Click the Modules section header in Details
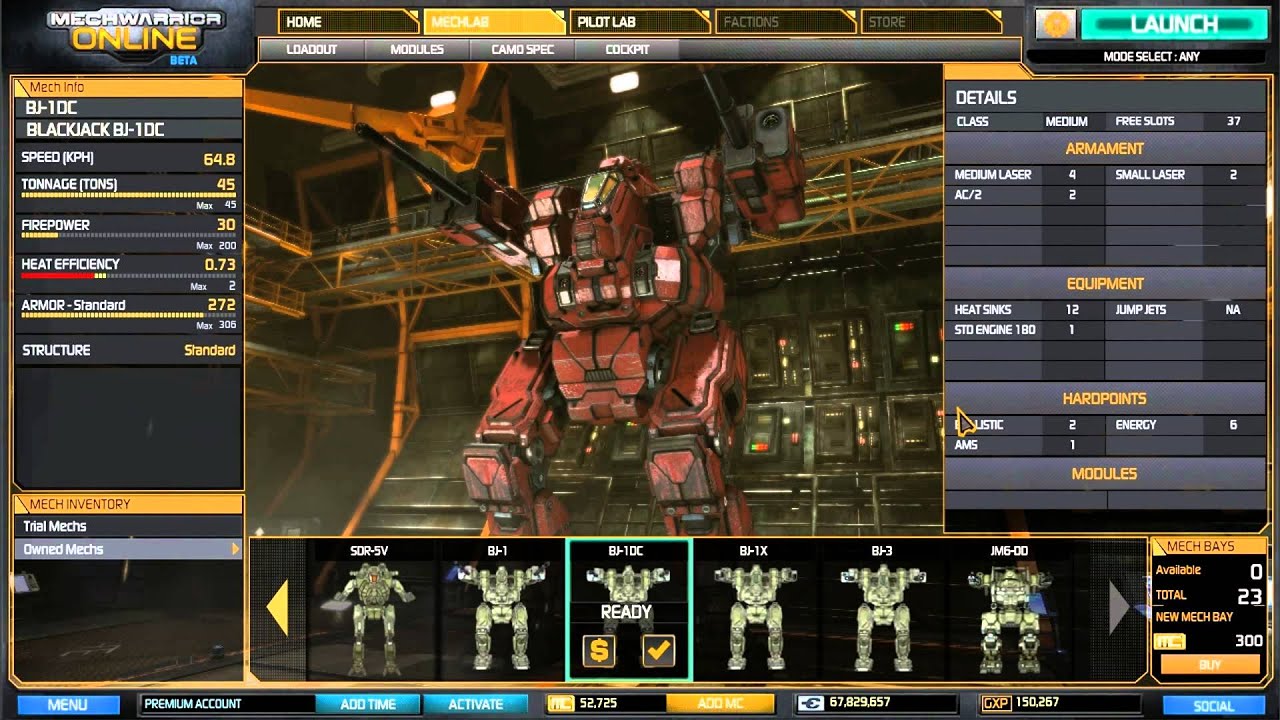The width and height of the screenshot is (1280, 720). (x=1104, y=474)
